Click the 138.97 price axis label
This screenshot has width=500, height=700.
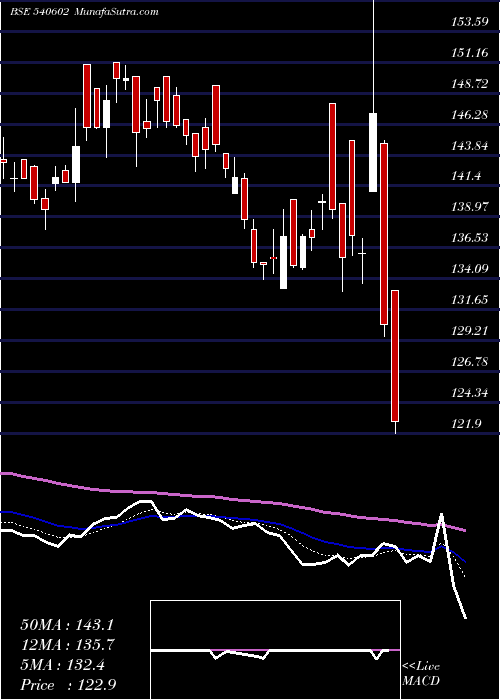pos(470,207)
